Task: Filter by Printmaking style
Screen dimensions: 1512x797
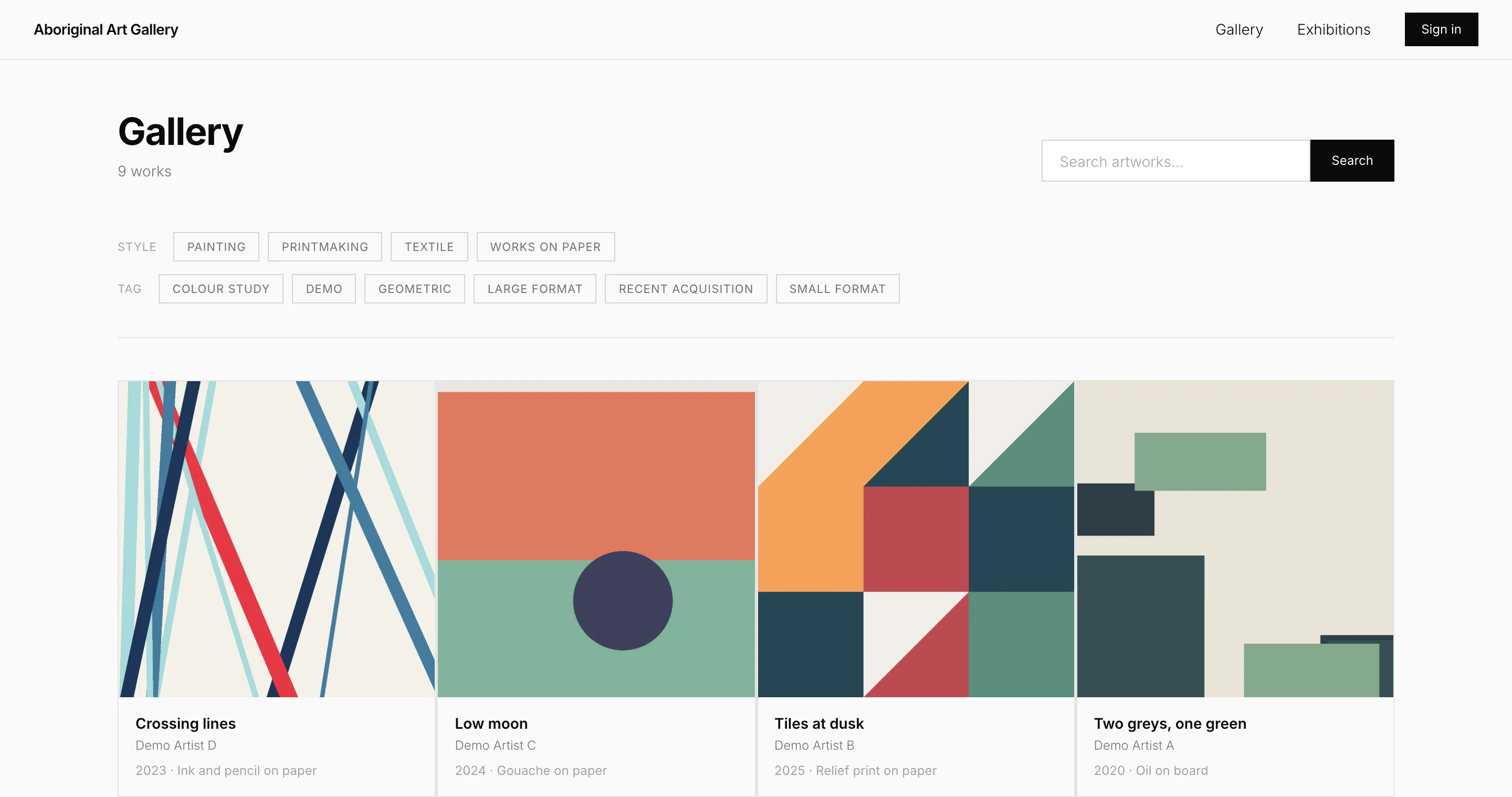Action: click(324, 247)
